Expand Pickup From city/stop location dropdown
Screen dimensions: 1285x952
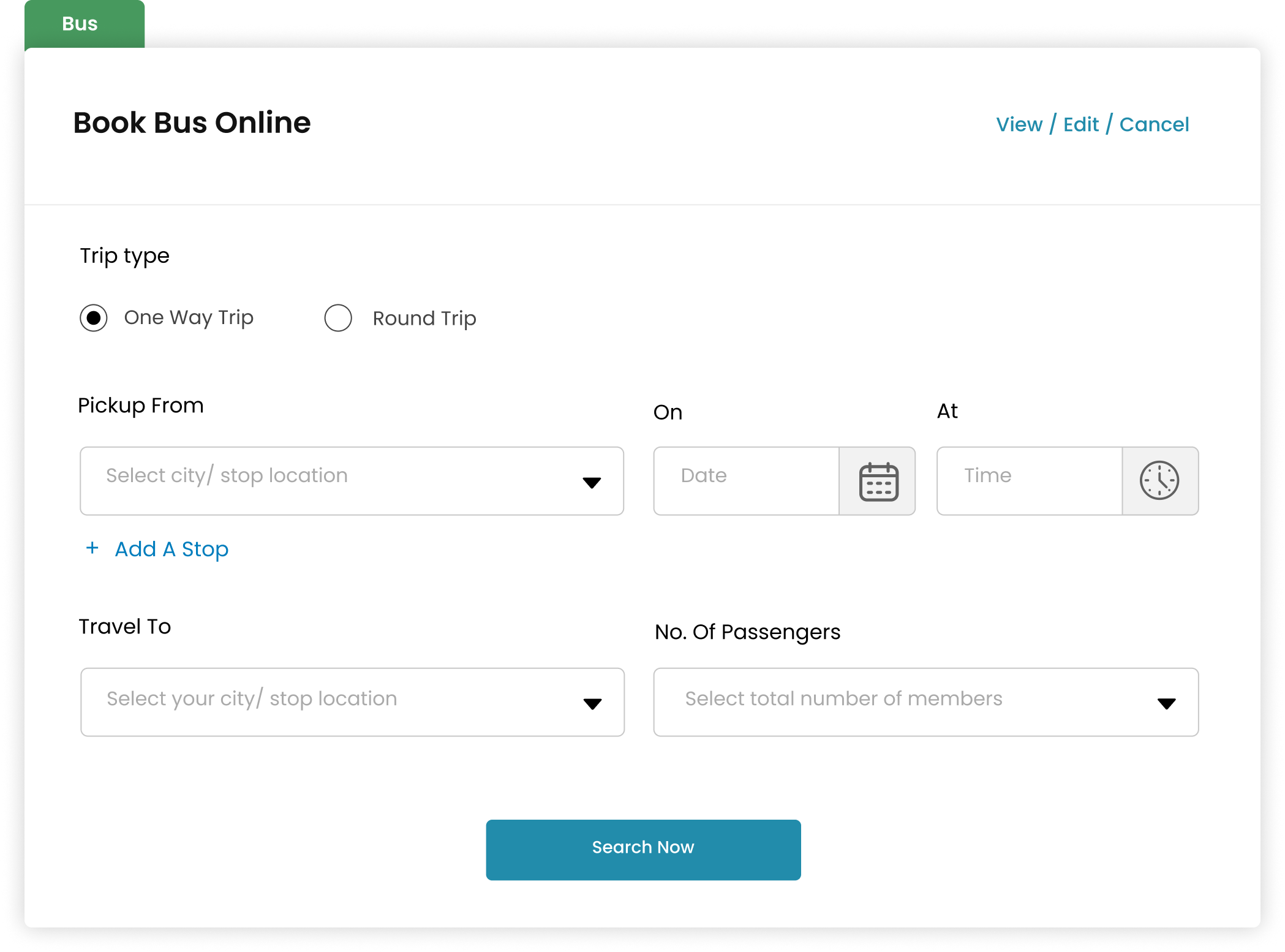[x=352, y=481]
